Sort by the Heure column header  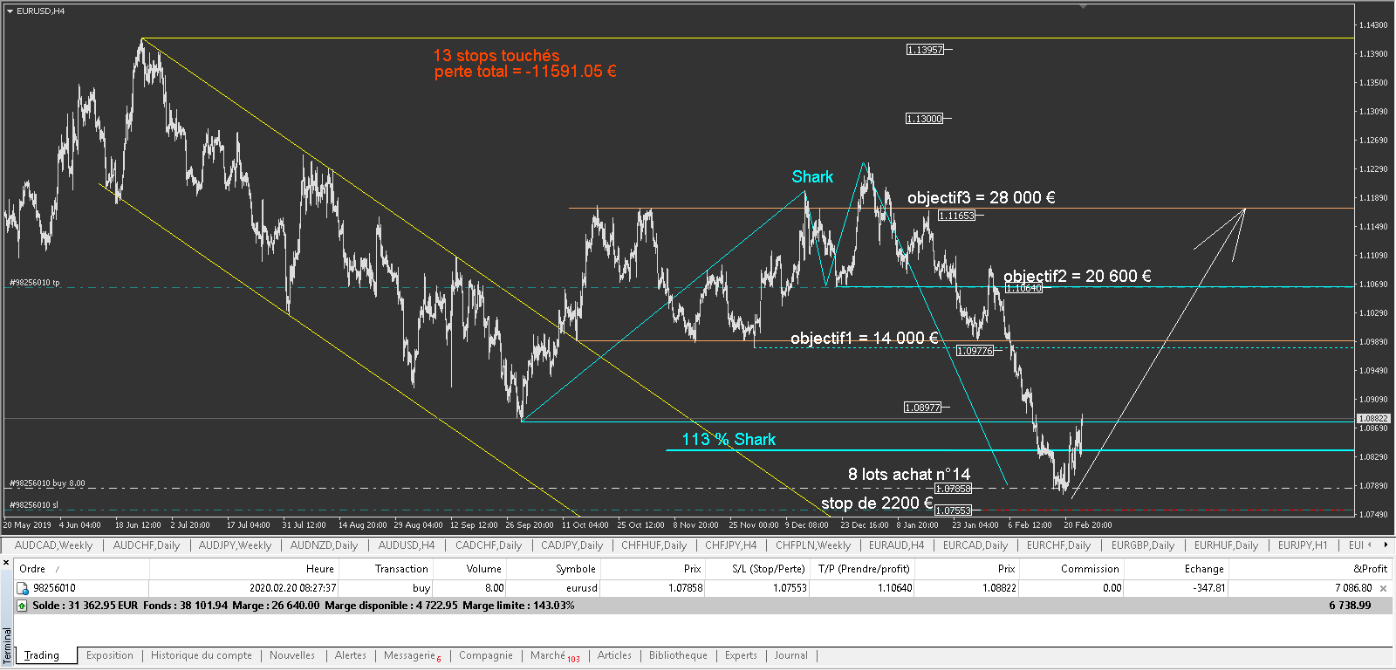pos(244,568)
